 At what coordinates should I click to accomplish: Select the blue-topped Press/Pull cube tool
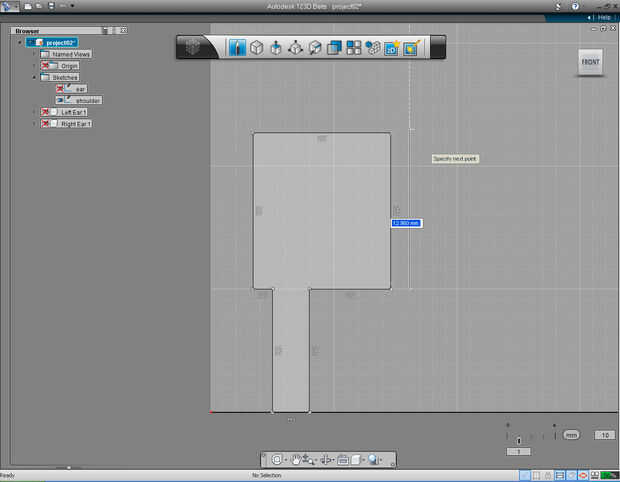pos(276,48)
